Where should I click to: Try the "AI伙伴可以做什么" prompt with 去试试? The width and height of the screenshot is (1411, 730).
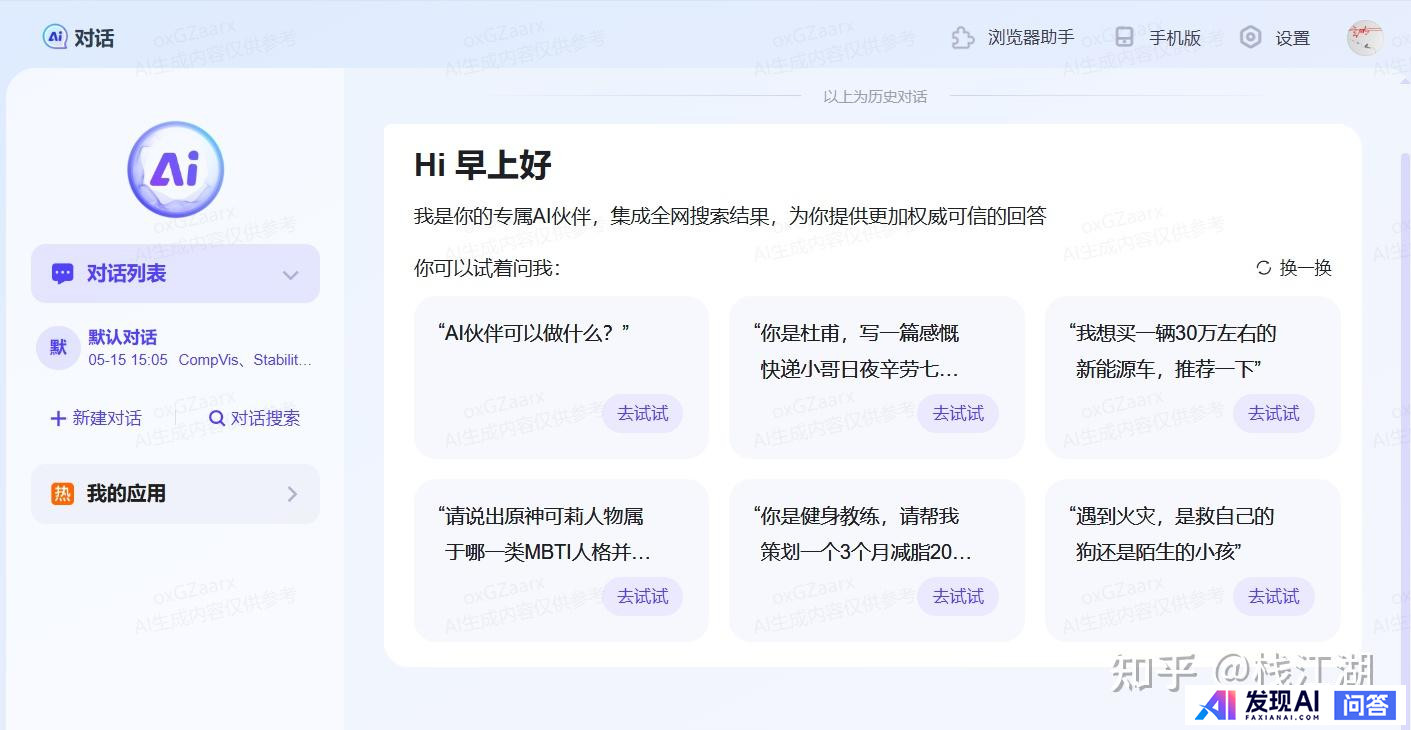click(642, 414)
